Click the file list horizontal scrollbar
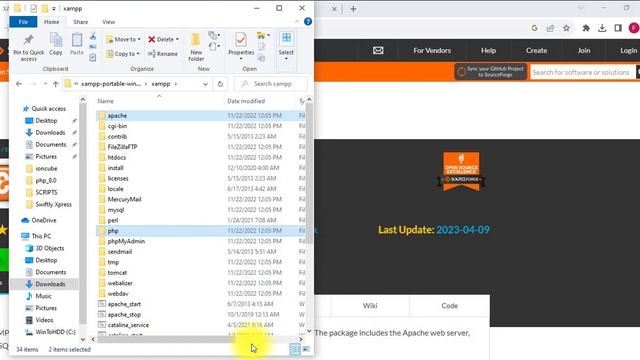The image size is (640, 360). click(x=166, y=339)
